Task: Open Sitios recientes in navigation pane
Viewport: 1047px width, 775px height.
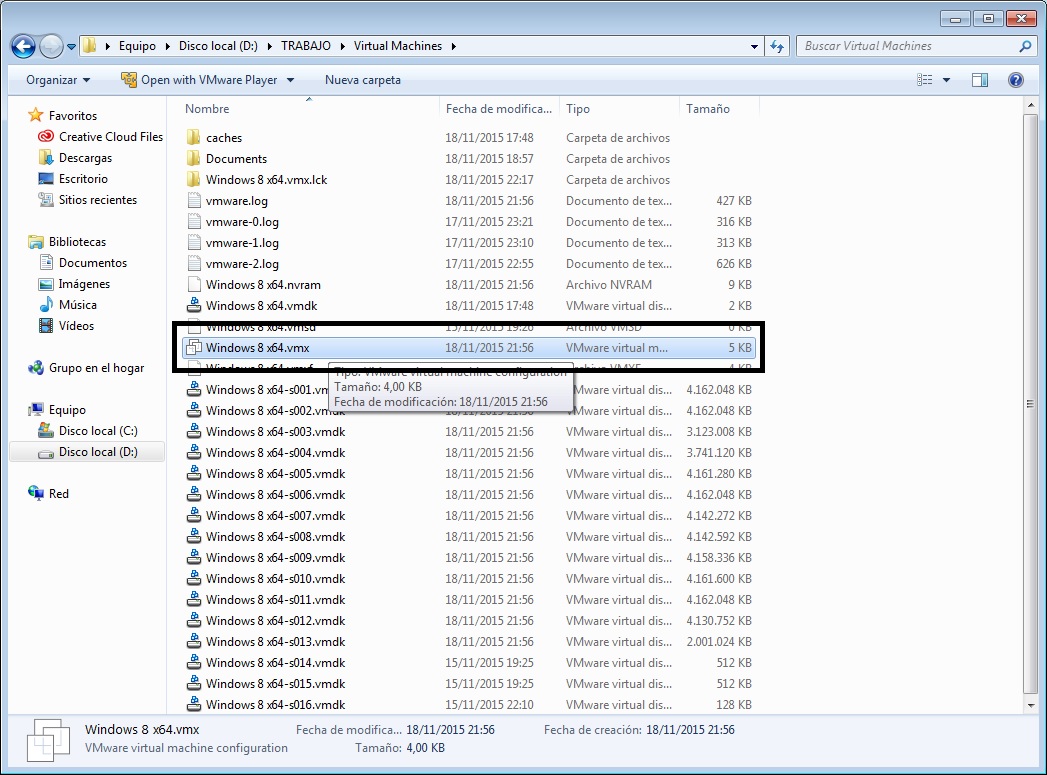Action: 88,200
